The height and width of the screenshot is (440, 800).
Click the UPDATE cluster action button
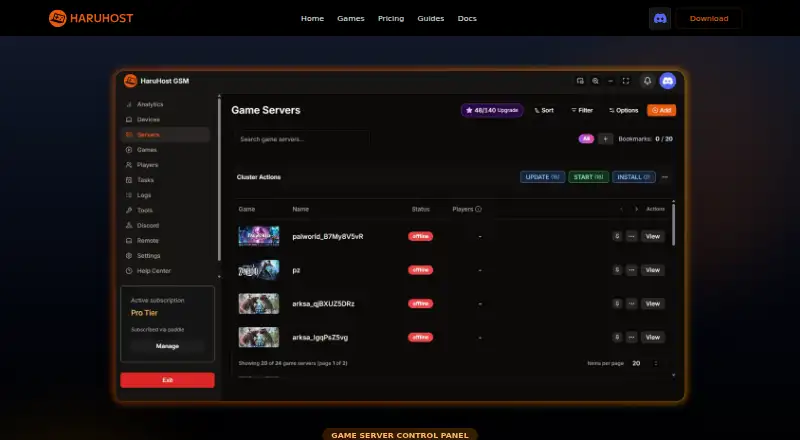[x=542, y=177]
